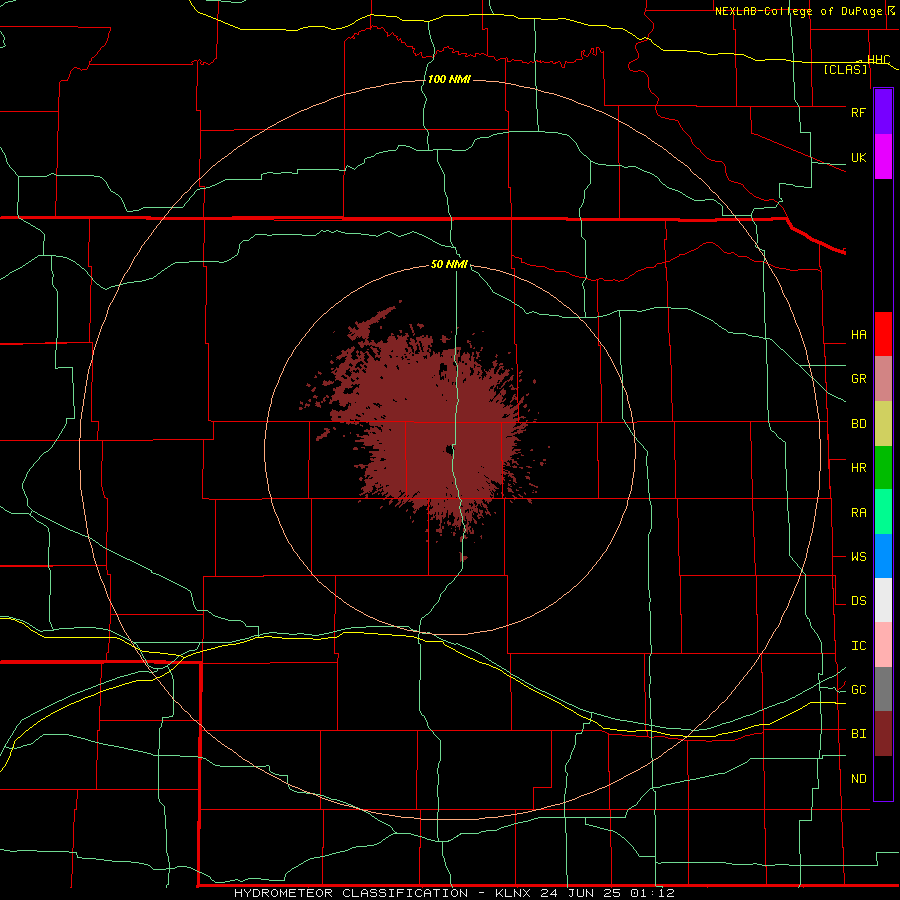
Task: Click the HYDROMETEOR CLASSIFICATION caption text
Action: [351, 893]
